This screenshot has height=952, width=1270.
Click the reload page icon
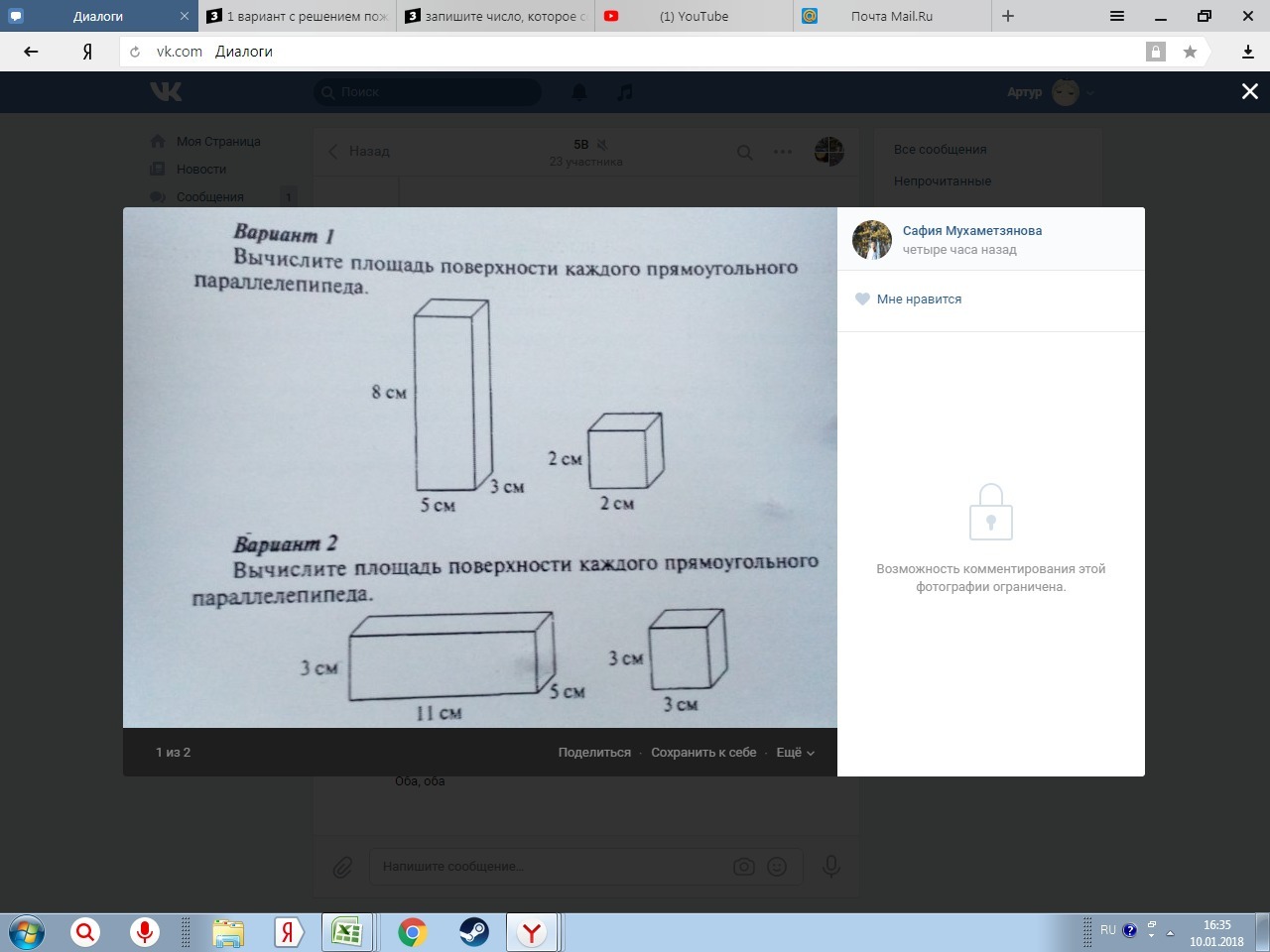coord(135,52)
